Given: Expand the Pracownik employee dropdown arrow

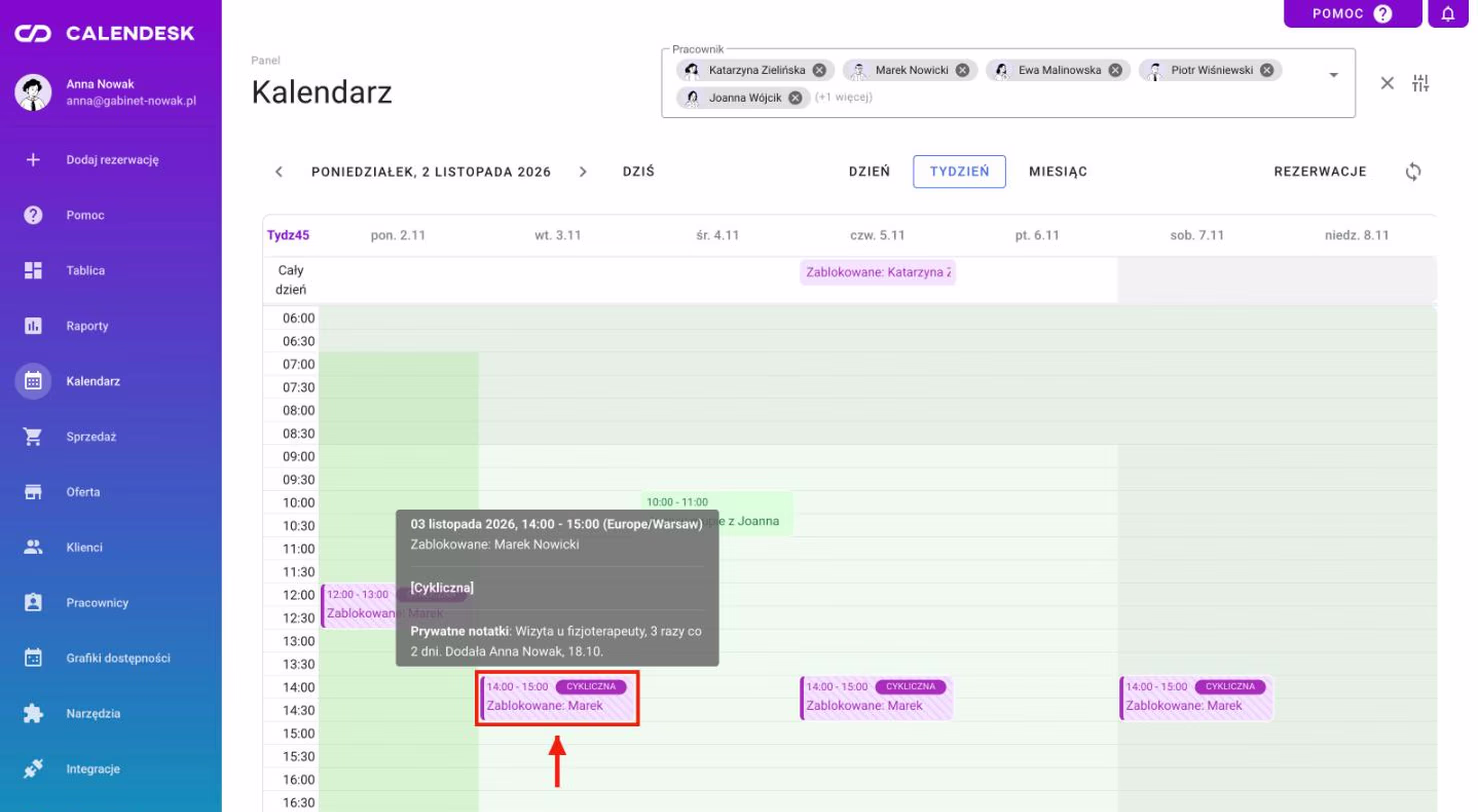Looking at the screenshot, I should click(x=1333, y=76).
